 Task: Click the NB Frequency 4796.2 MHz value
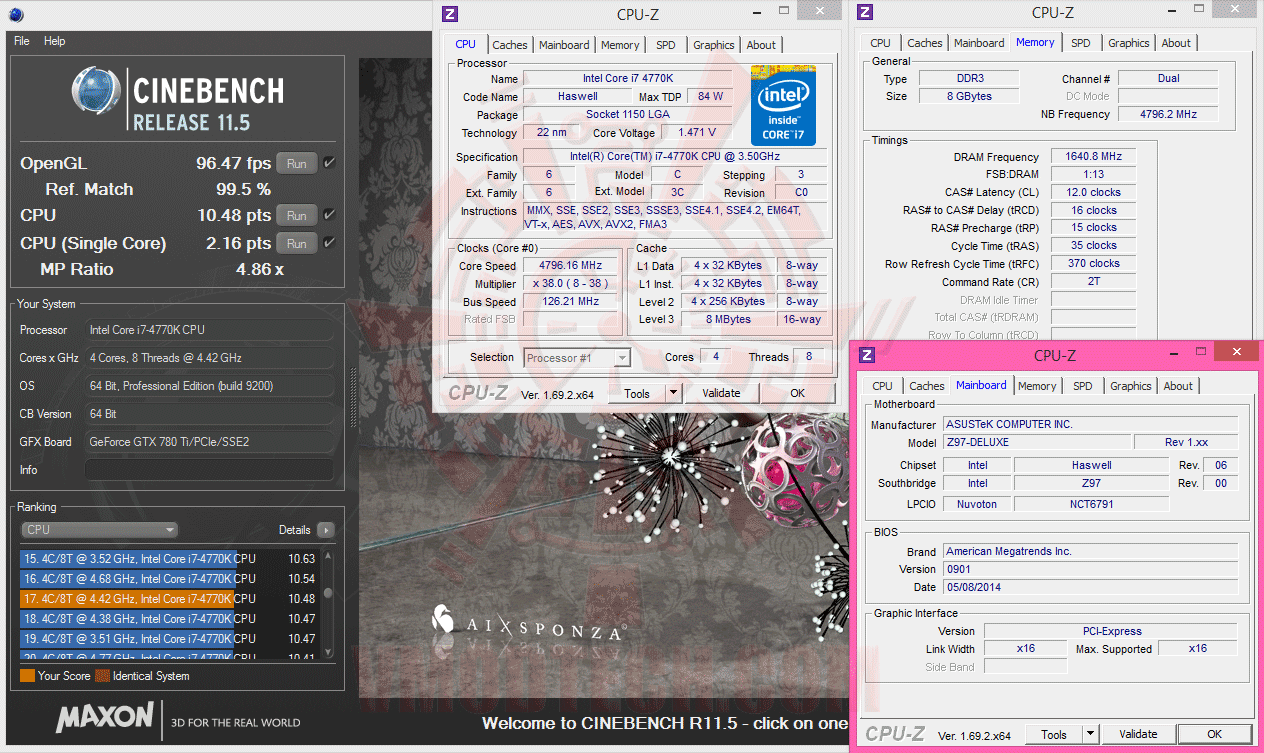pos(1168,114)
